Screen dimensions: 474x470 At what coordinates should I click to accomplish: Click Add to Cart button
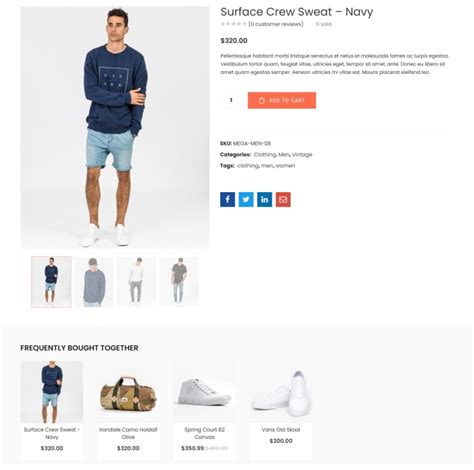click(282, 100)
